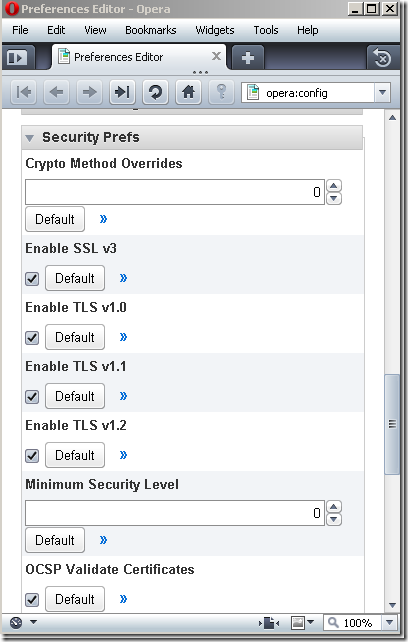Viewport: 408px width, 642px height.
Task: Open the Widgets menu
Action: click(x=215, y=30)
